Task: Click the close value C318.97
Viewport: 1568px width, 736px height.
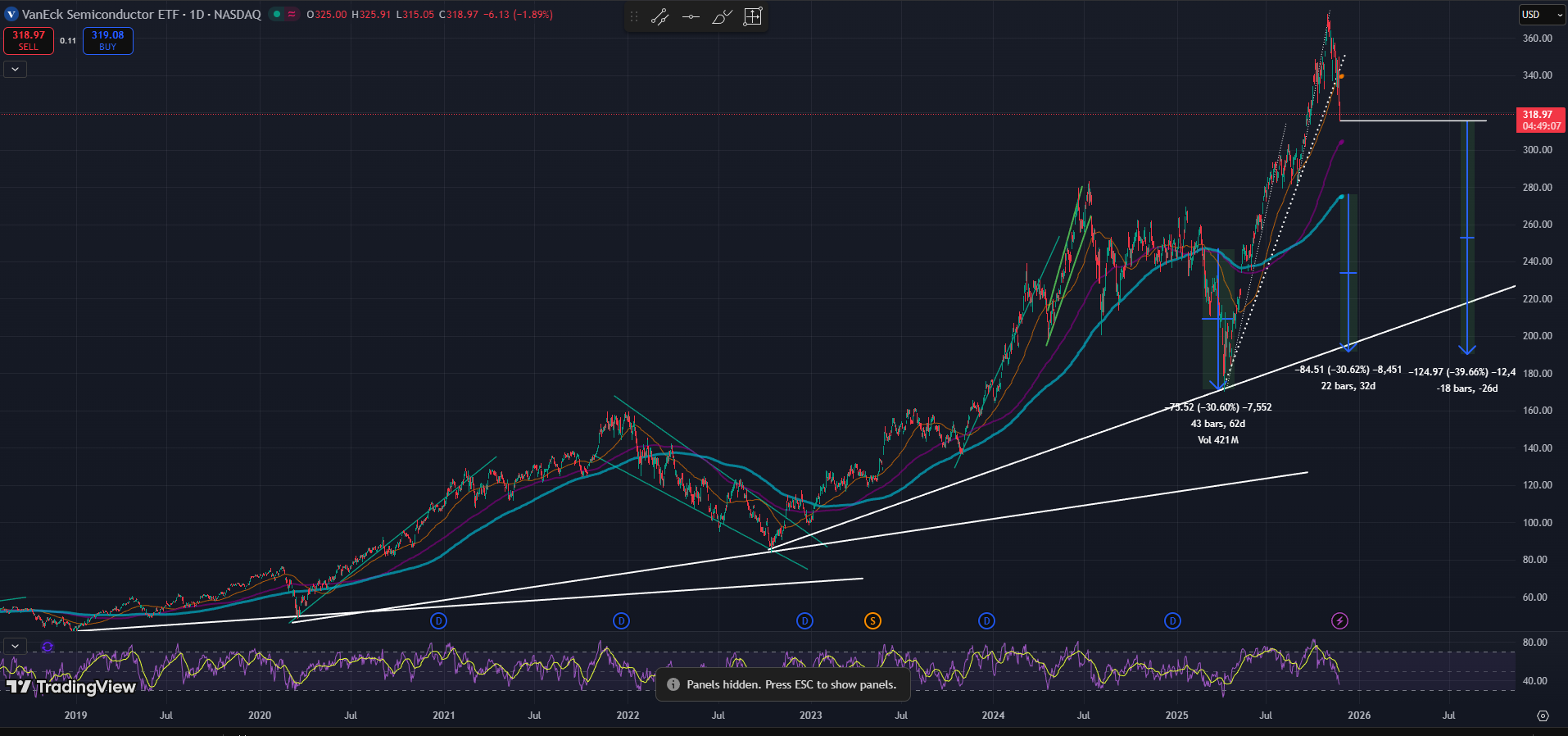Action: (459, 15)
